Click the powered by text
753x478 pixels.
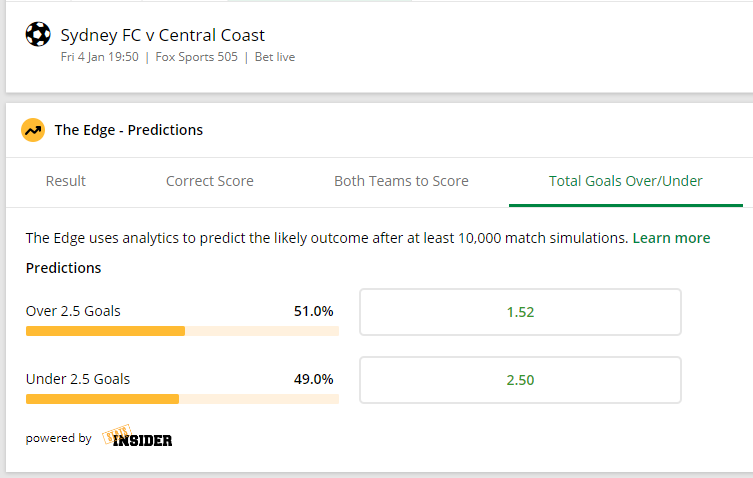(59, 438)
